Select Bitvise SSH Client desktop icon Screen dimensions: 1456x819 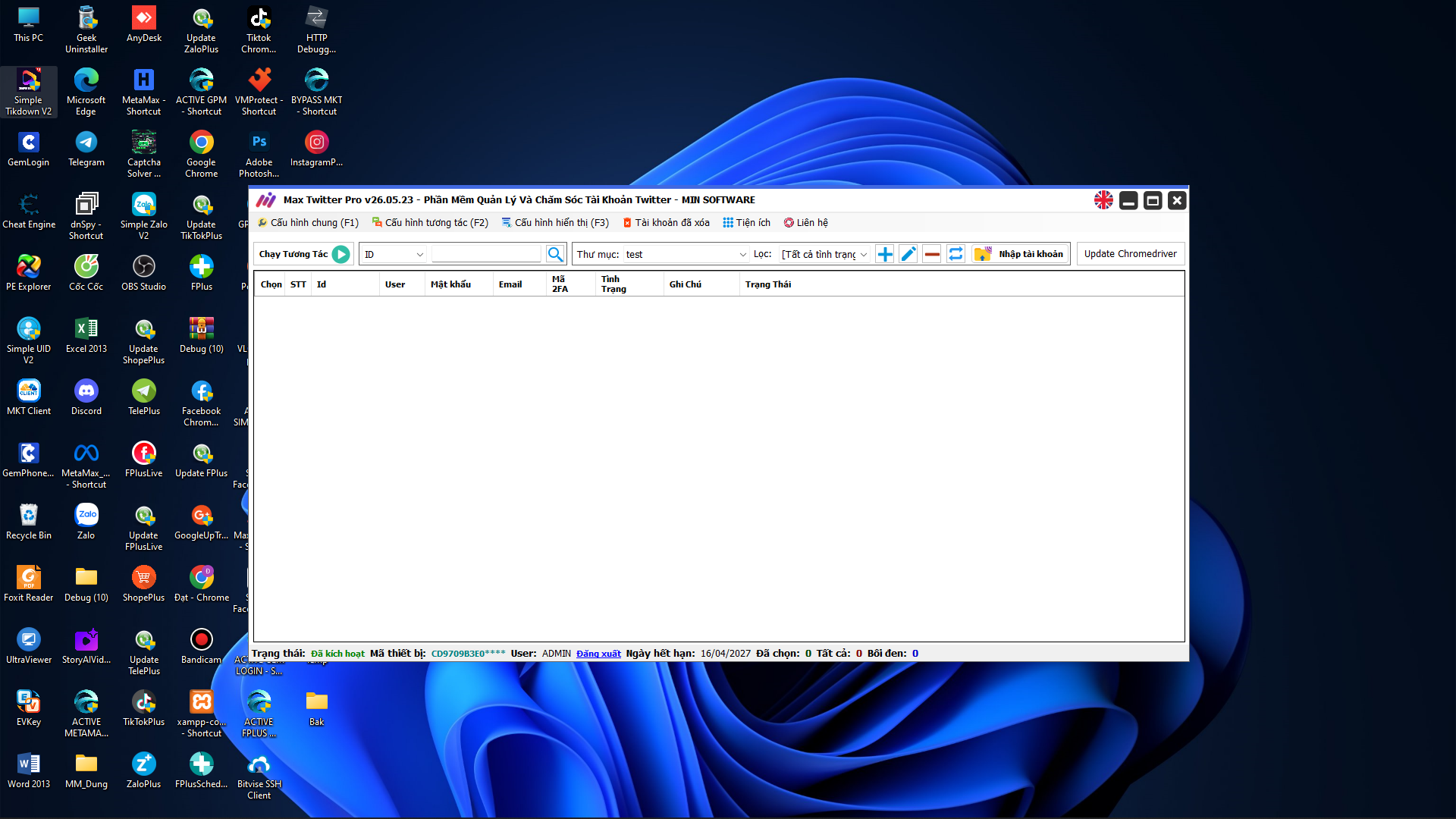(259, 776)
